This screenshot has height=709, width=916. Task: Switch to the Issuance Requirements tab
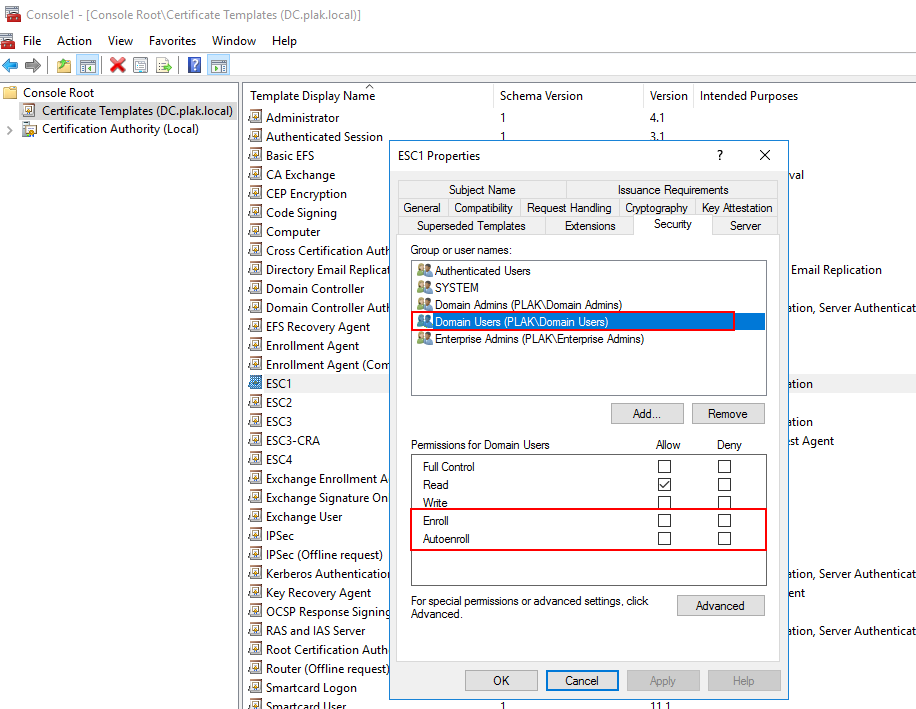[672, 190]
